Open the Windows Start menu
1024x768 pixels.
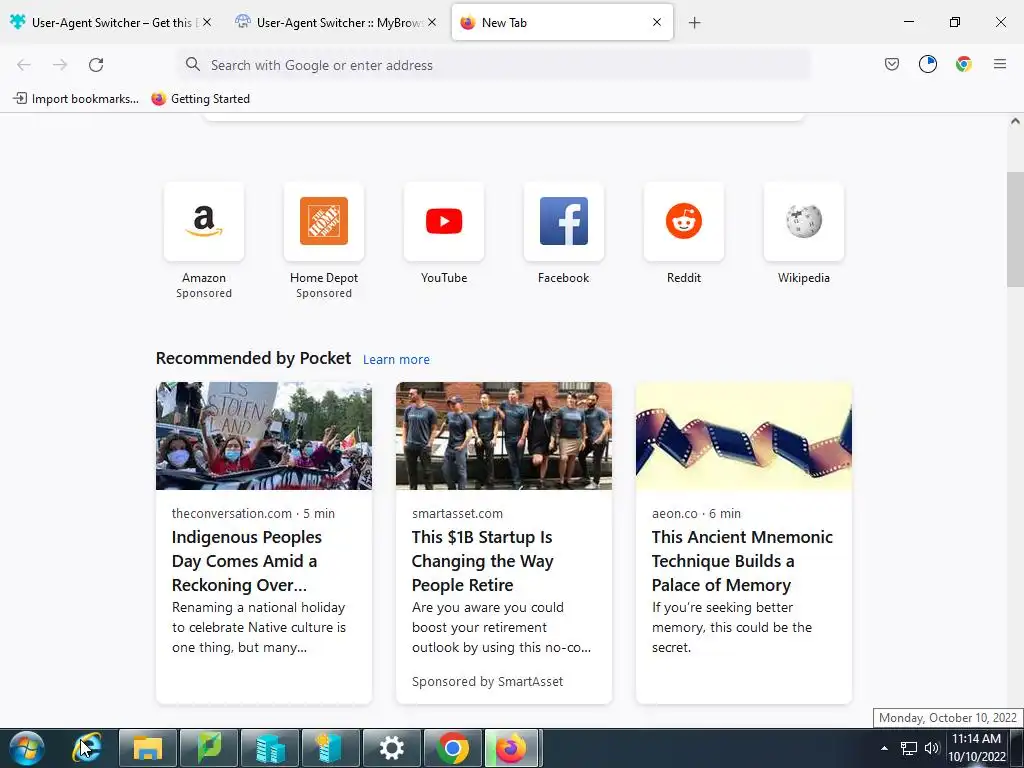27,748
